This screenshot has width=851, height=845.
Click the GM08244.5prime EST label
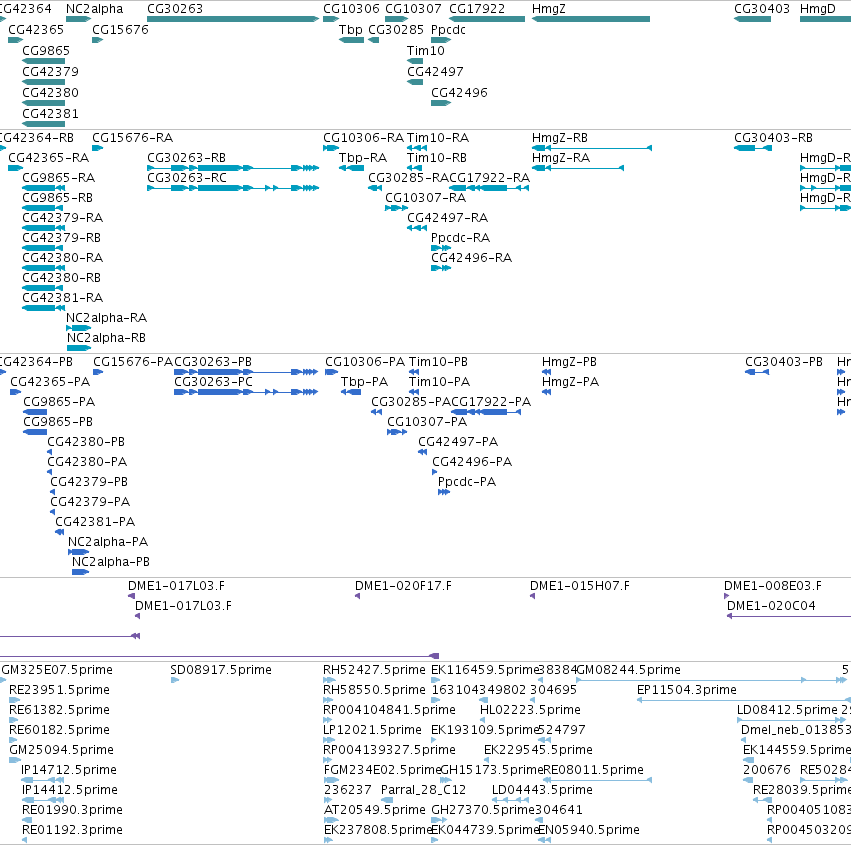[628, 670]
